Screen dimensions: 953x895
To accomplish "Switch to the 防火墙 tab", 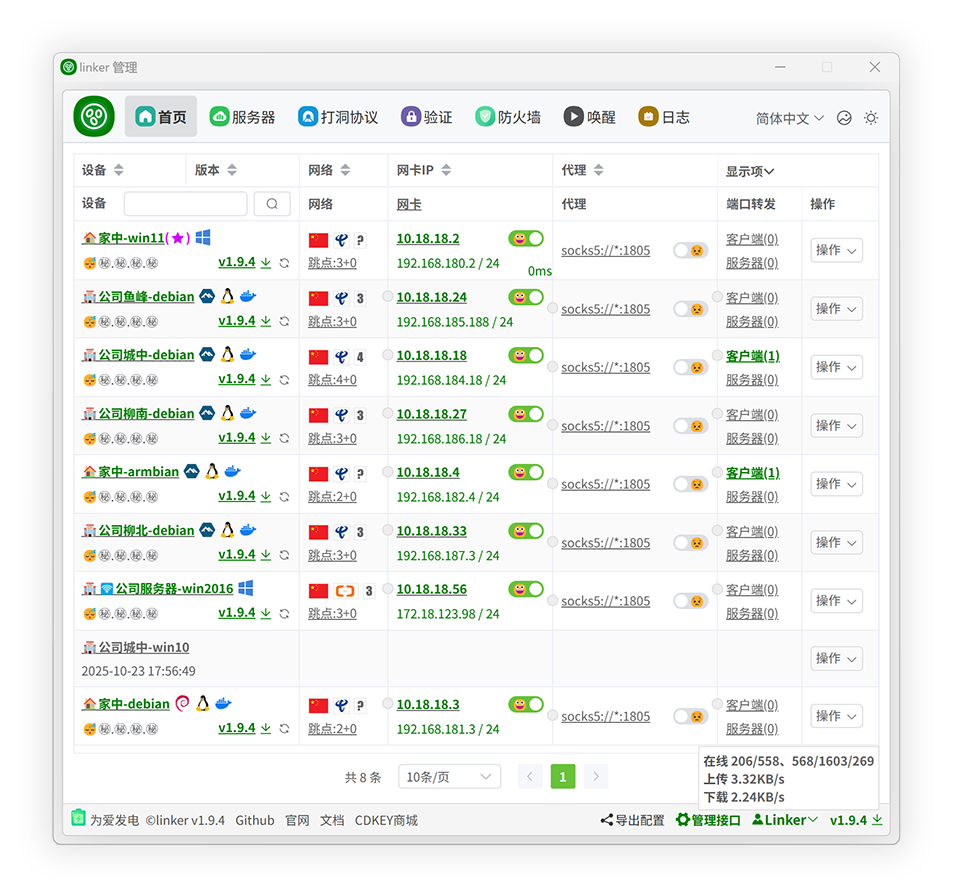I will point(508,117).
